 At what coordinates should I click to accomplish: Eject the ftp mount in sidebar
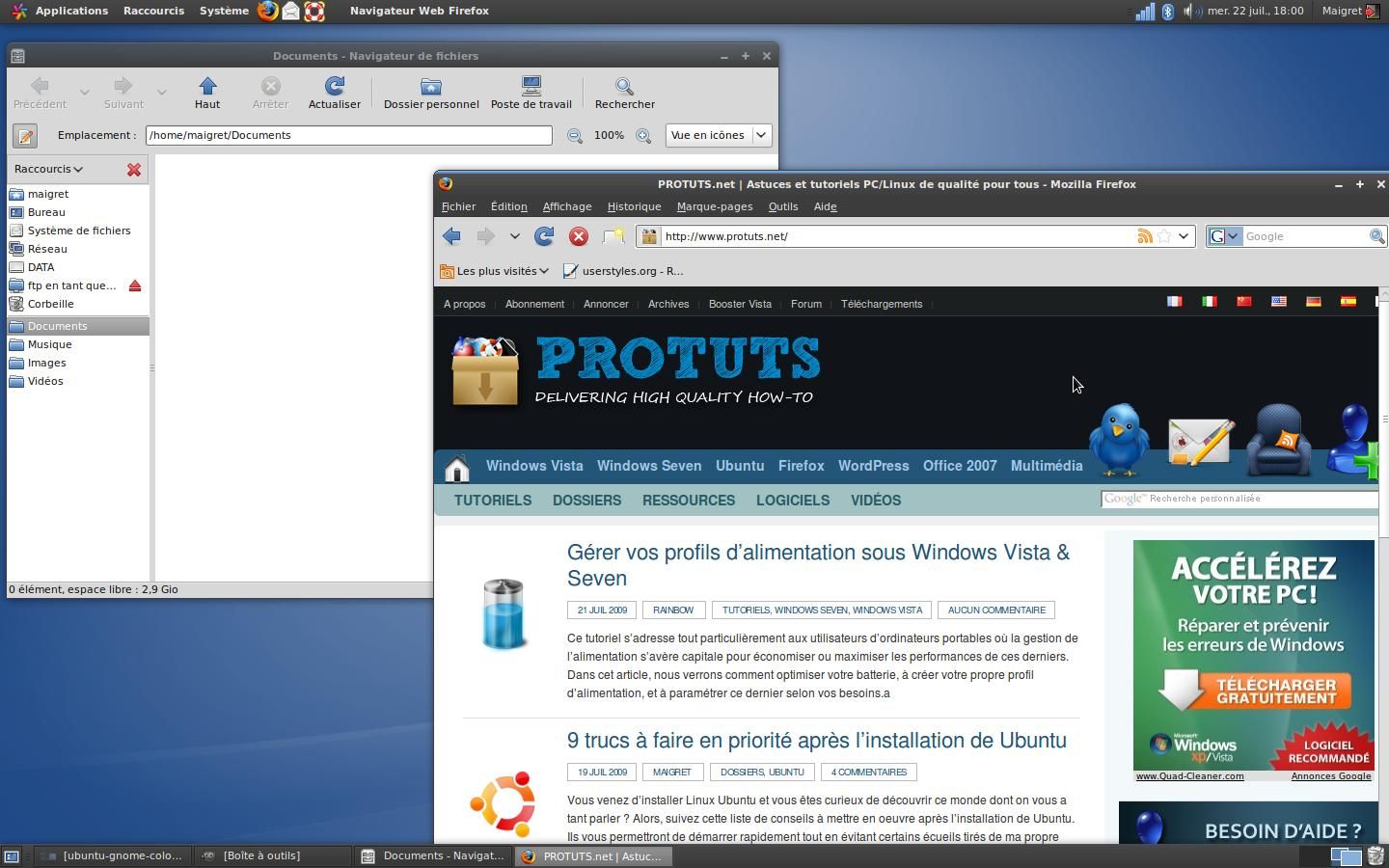pyautogui.click(x=135, y=285)
